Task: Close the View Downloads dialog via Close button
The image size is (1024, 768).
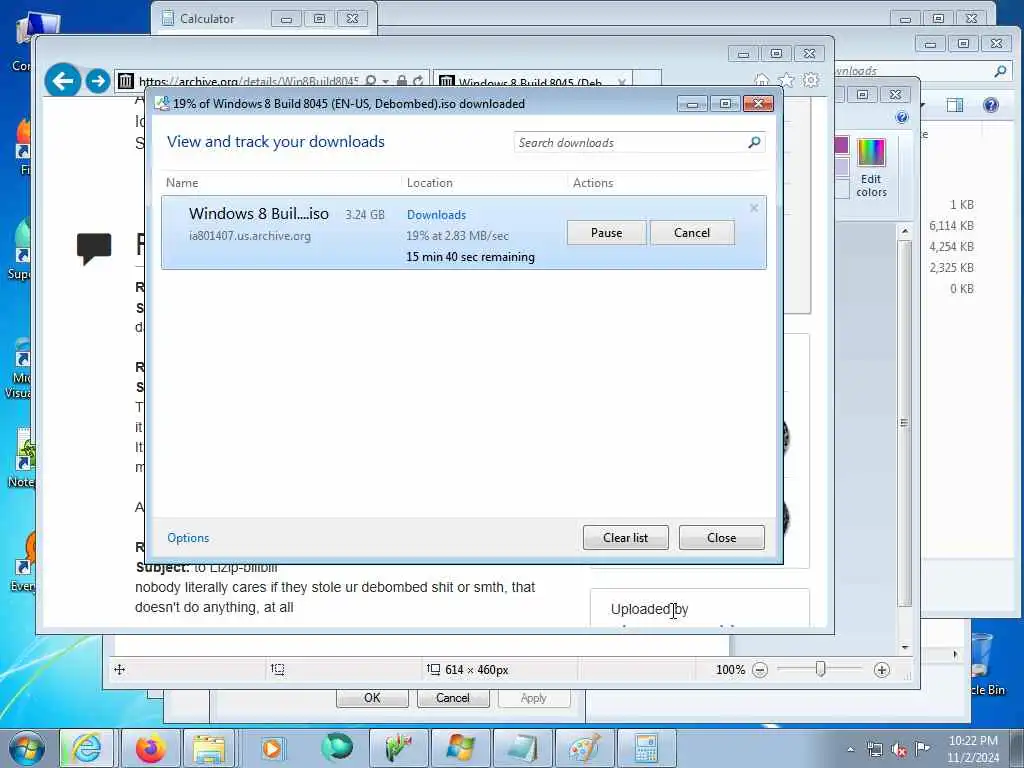Action: point(721,537)
